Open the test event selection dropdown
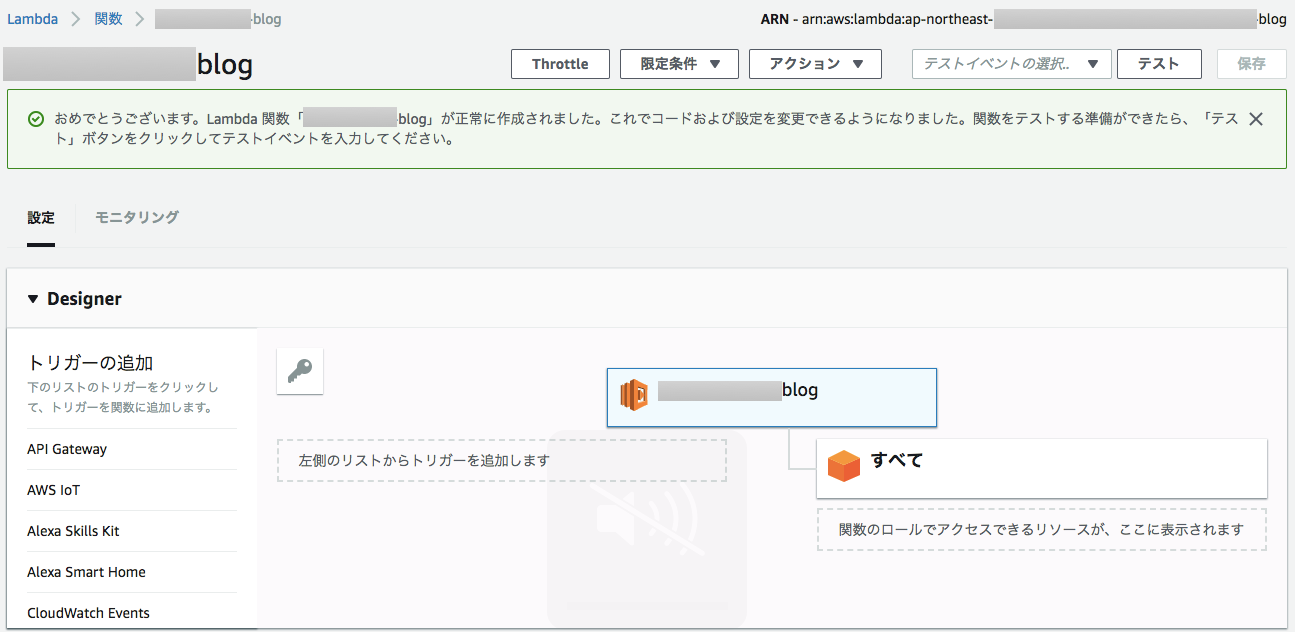This screenshot has width=1295, height=632. coord(1011,64)
